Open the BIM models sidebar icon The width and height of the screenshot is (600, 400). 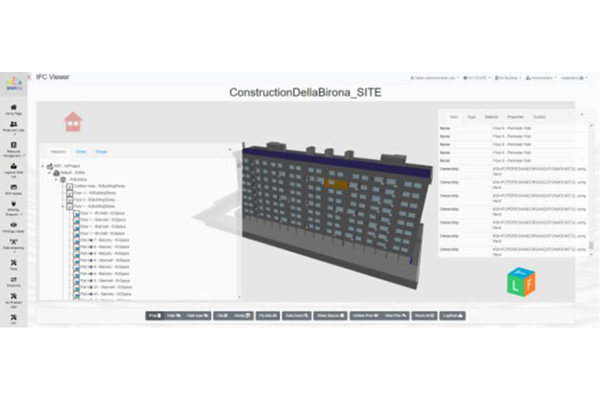(13, 189)
